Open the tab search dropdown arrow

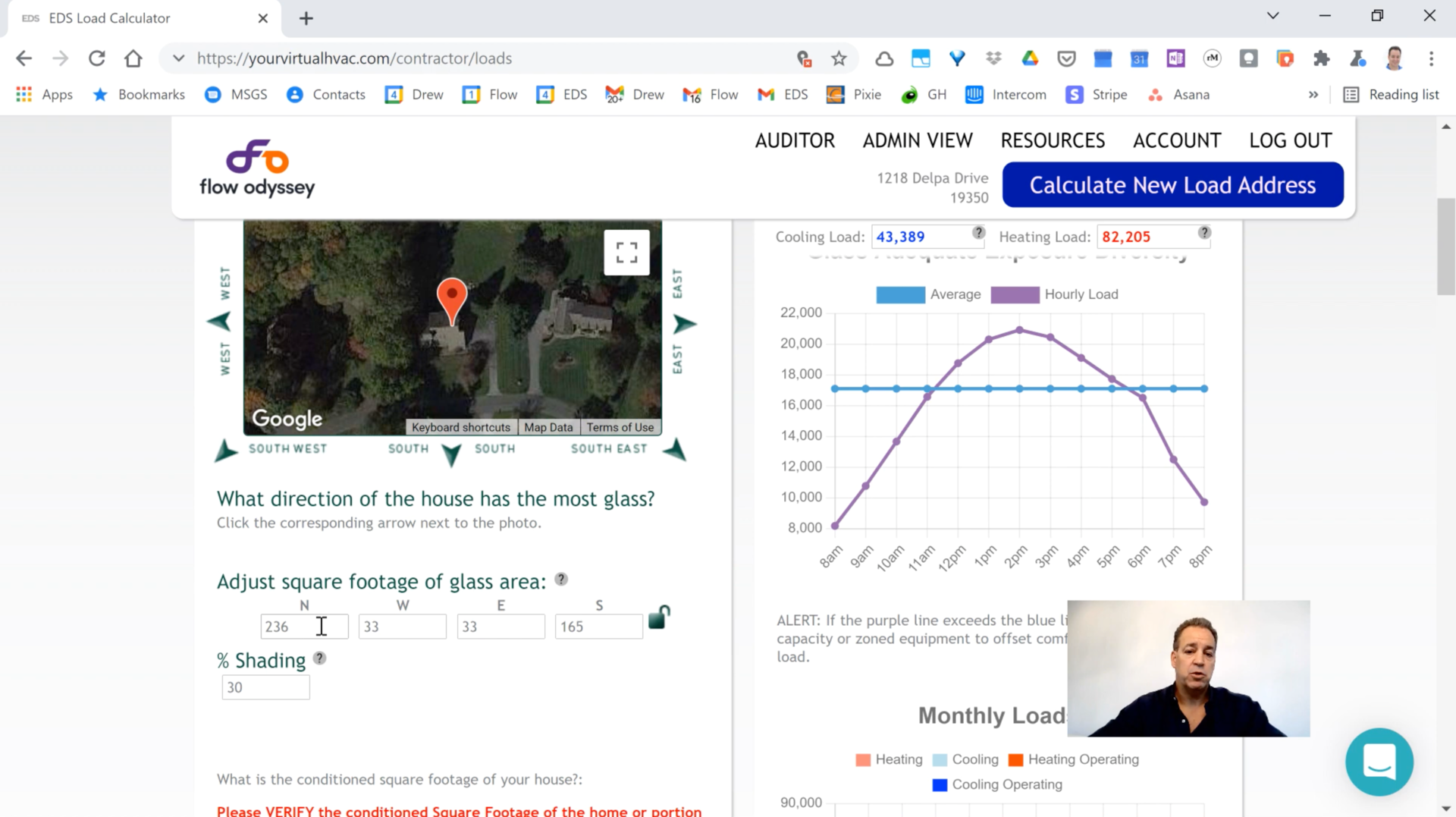coord(1272,16)
